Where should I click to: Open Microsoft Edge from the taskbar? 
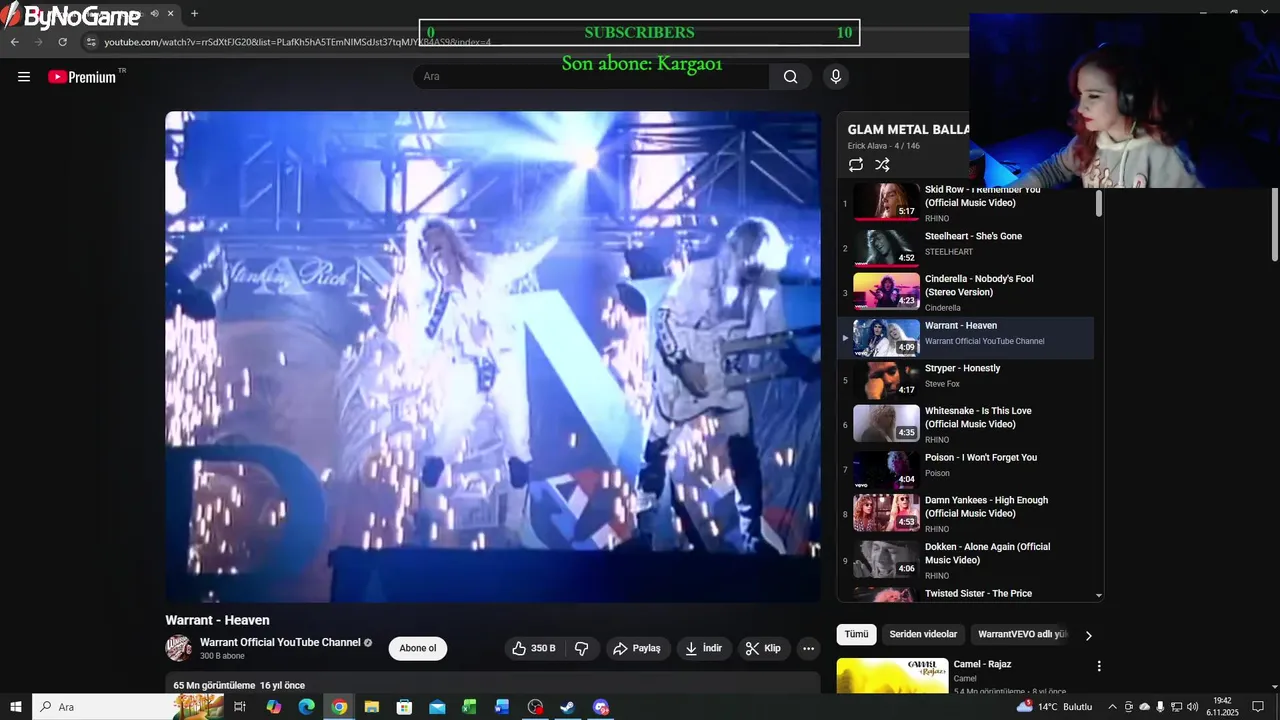(306, 707)
